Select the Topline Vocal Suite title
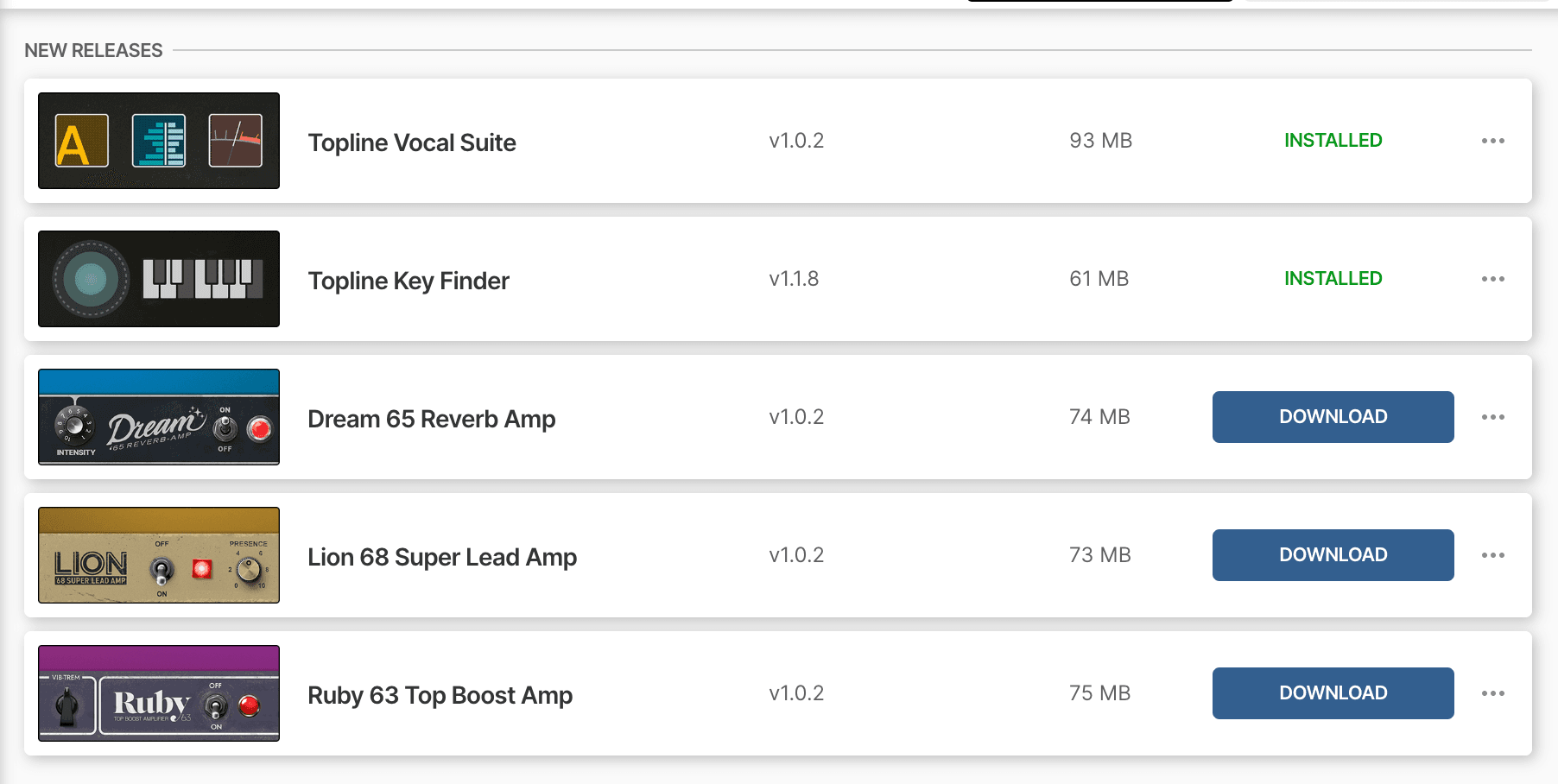The width and height of the screenshot is (1558, 784). (412, 142)
